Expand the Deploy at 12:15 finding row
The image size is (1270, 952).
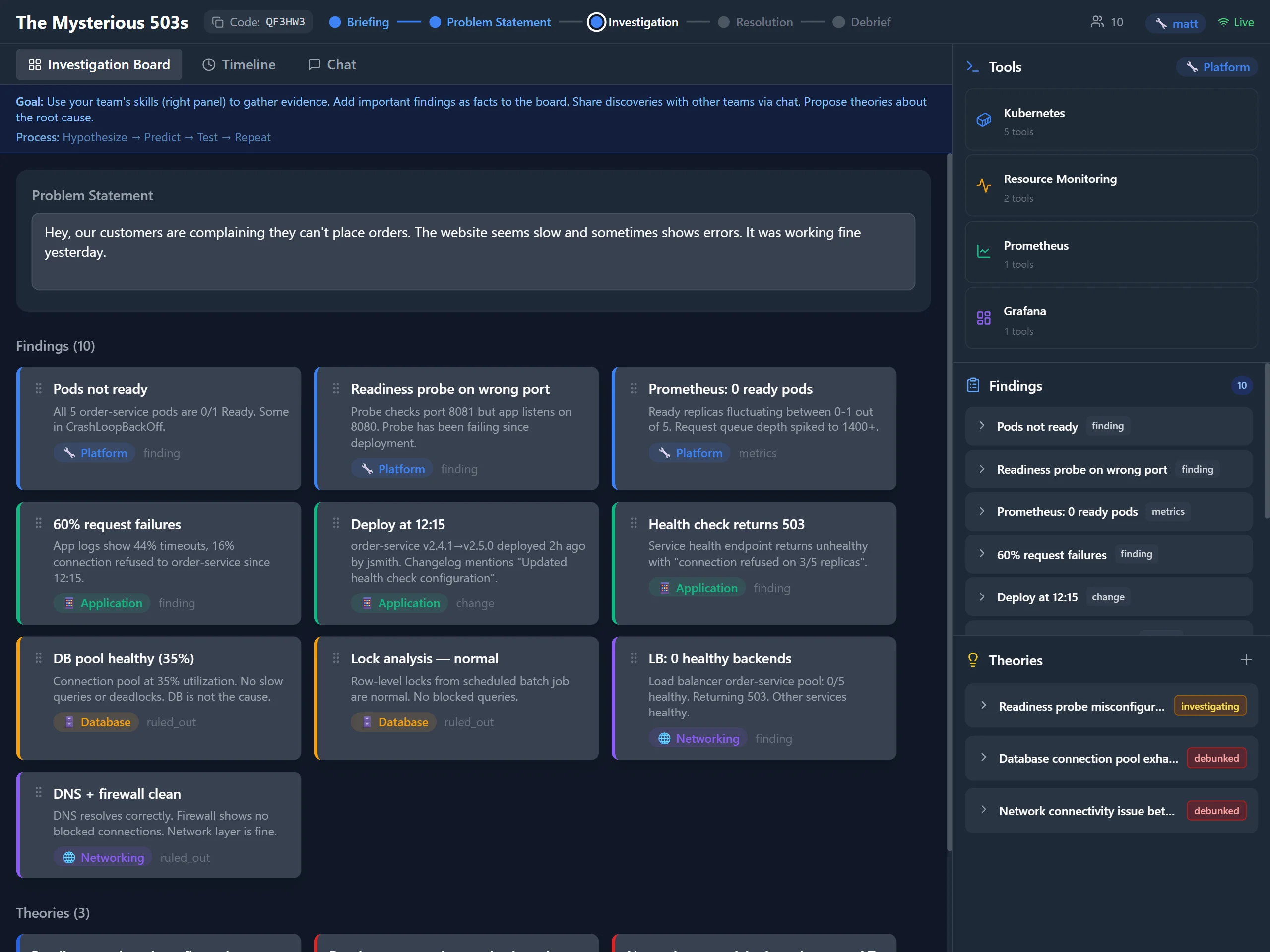(x=982, y=597)
